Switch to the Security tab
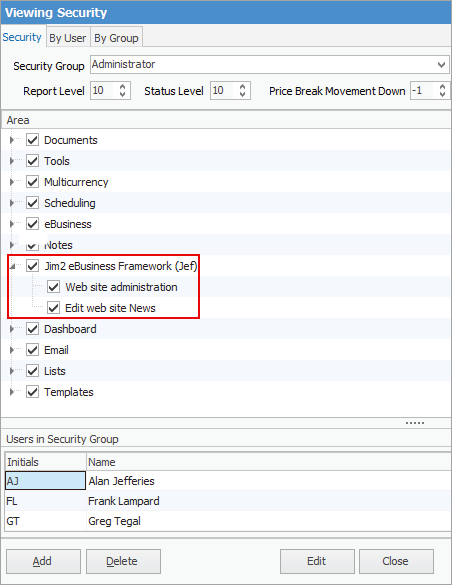Image resolution: width=452 pixels, height=585 pixels. [22, 37]
